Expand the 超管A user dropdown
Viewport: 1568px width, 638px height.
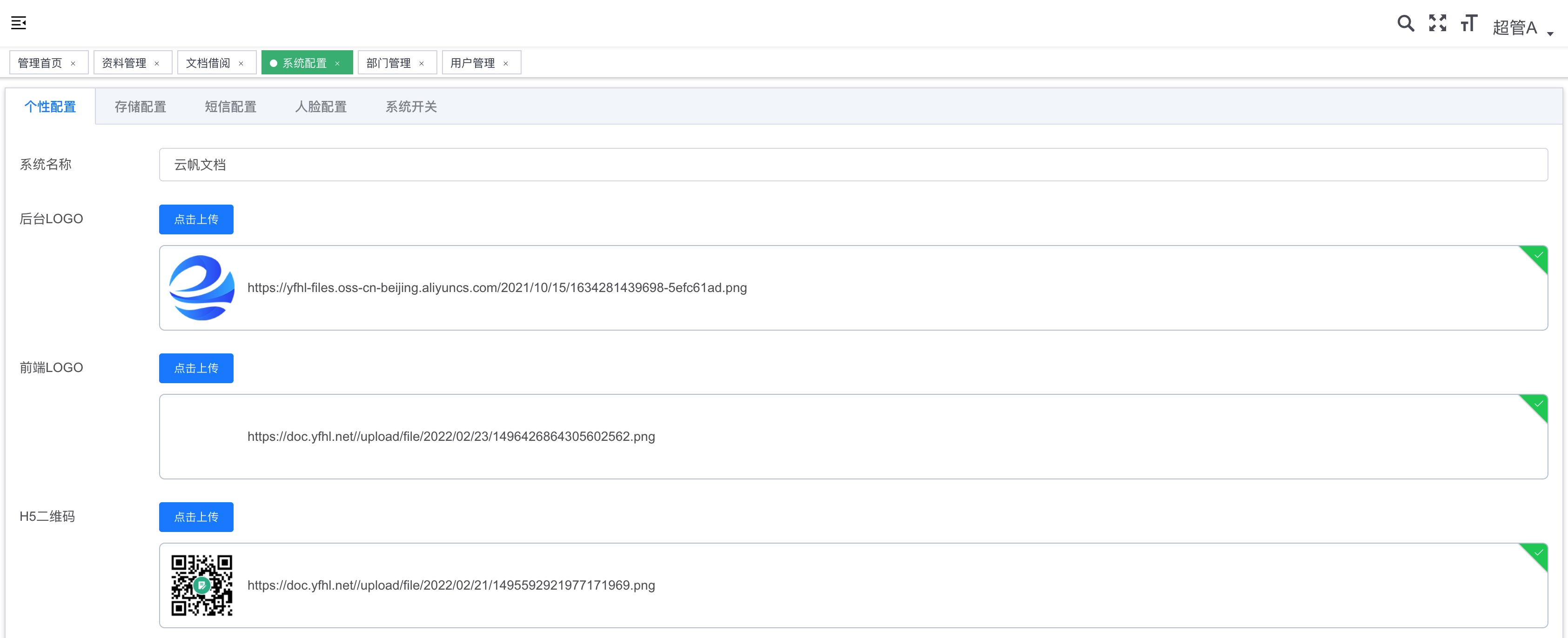[1522, 27]
